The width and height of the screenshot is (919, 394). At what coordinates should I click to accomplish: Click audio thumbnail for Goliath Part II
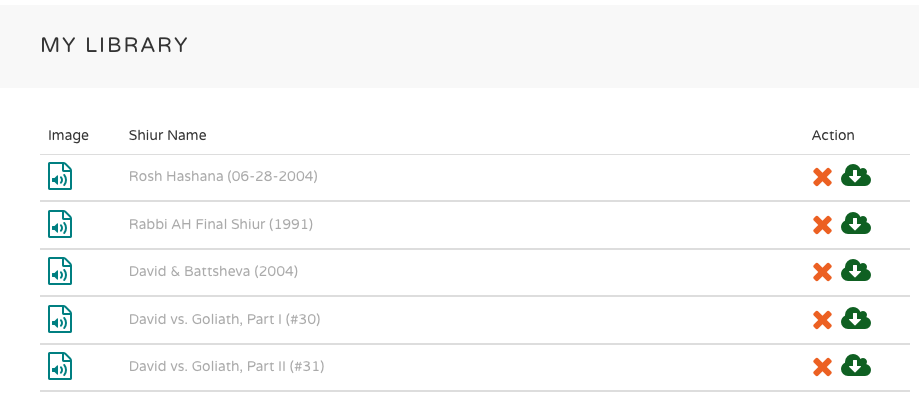click(x=60, y=367)
